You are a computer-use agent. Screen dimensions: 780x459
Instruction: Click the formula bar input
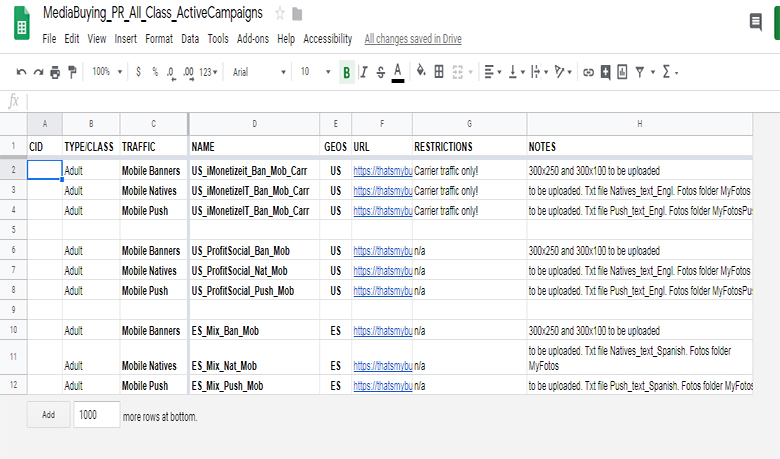[x=403, y=101]
